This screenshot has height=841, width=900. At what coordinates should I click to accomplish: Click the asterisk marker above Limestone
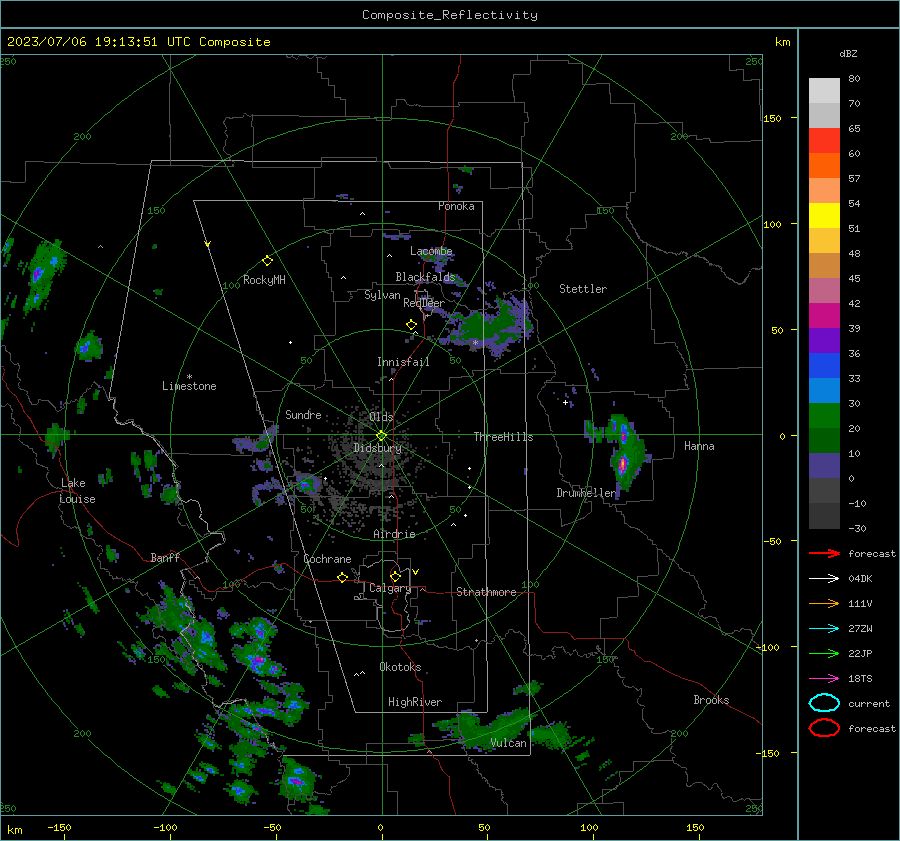tap(189, 377)
